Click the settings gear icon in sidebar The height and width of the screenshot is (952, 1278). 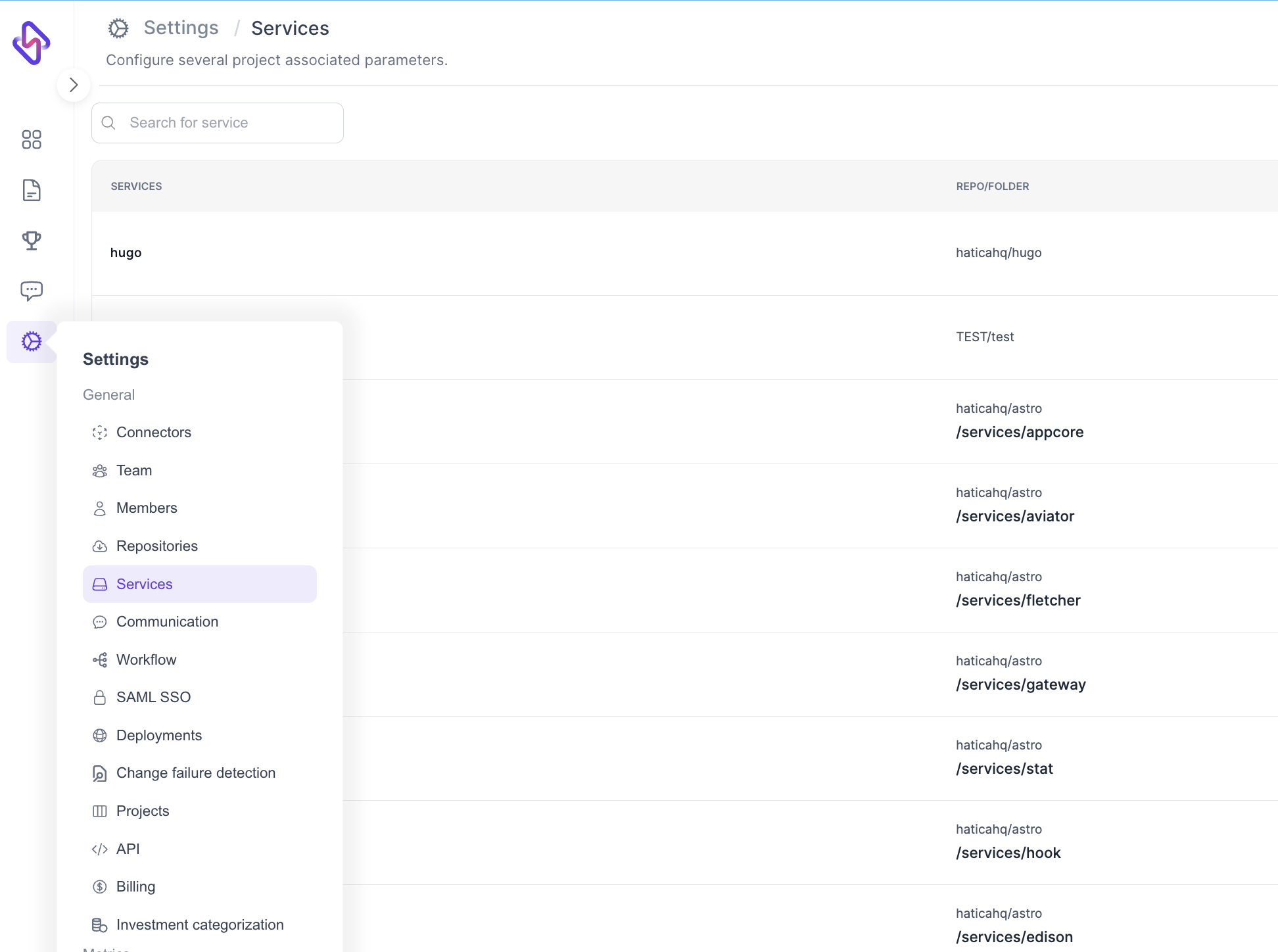point(31,341)
